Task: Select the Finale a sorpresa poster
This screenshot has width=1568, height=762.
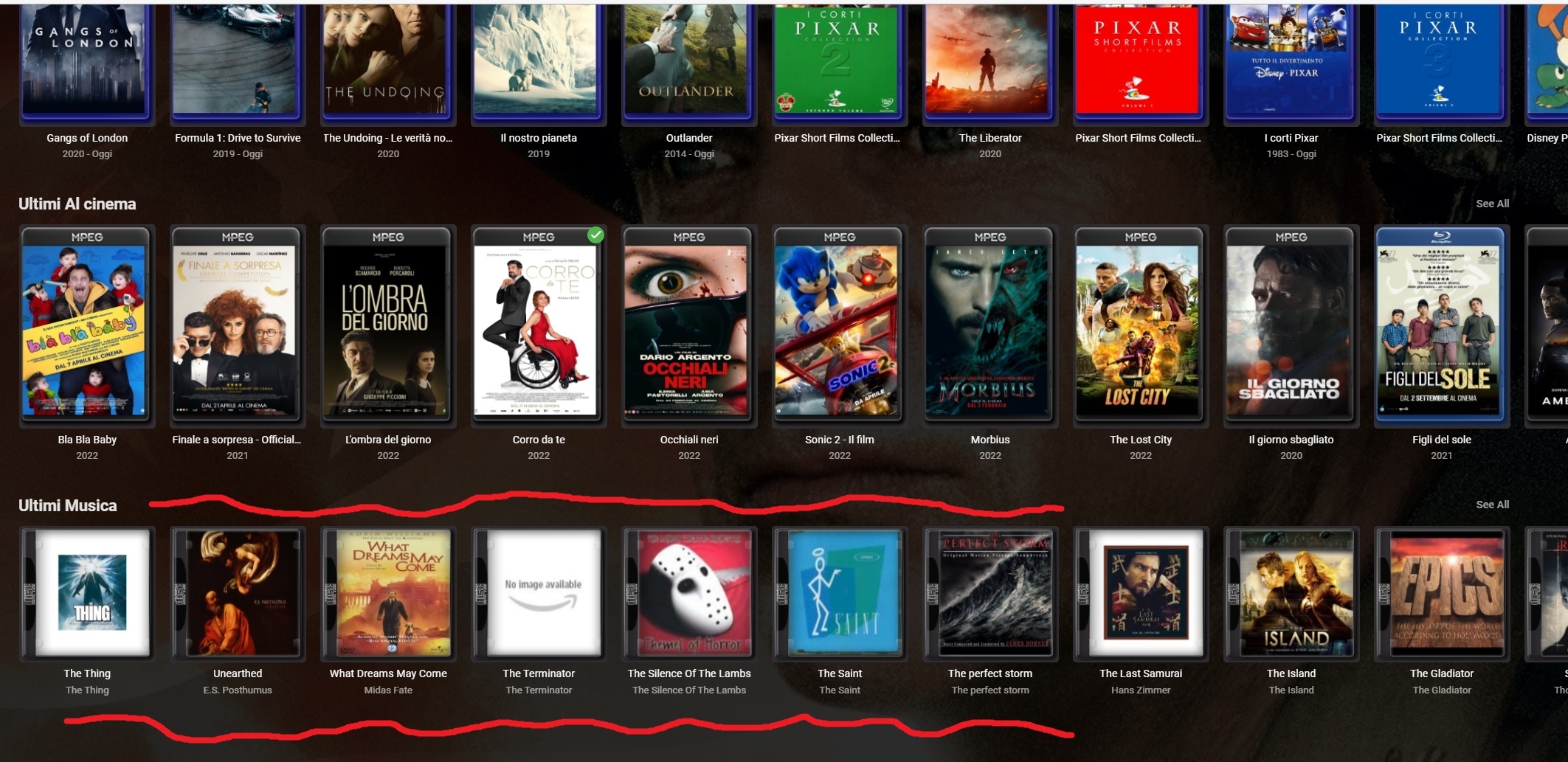Action: tap(238, 325)
